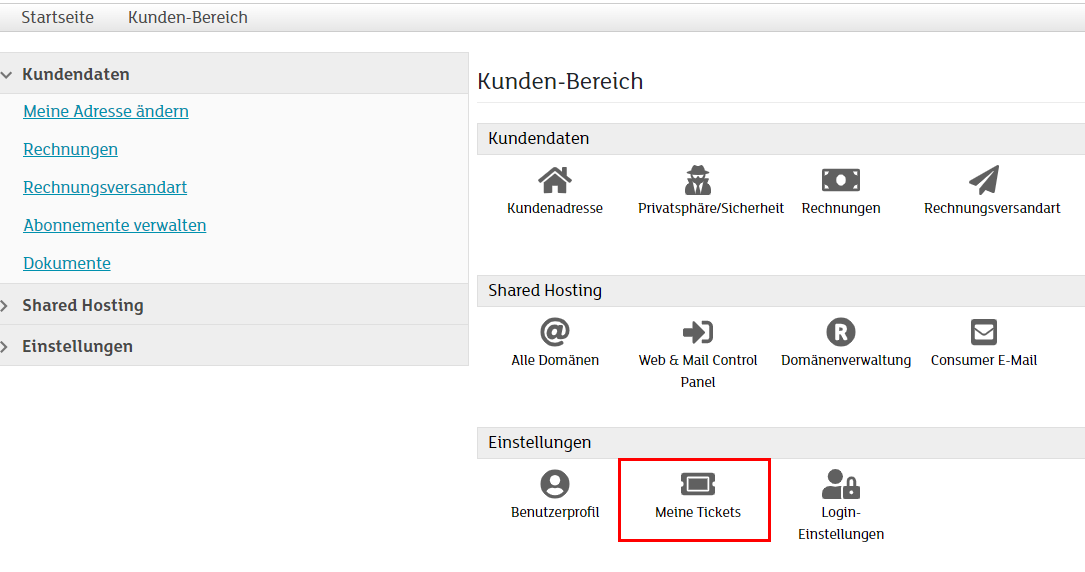Select Kunden-Bereich in top menu

pos(187,17)
